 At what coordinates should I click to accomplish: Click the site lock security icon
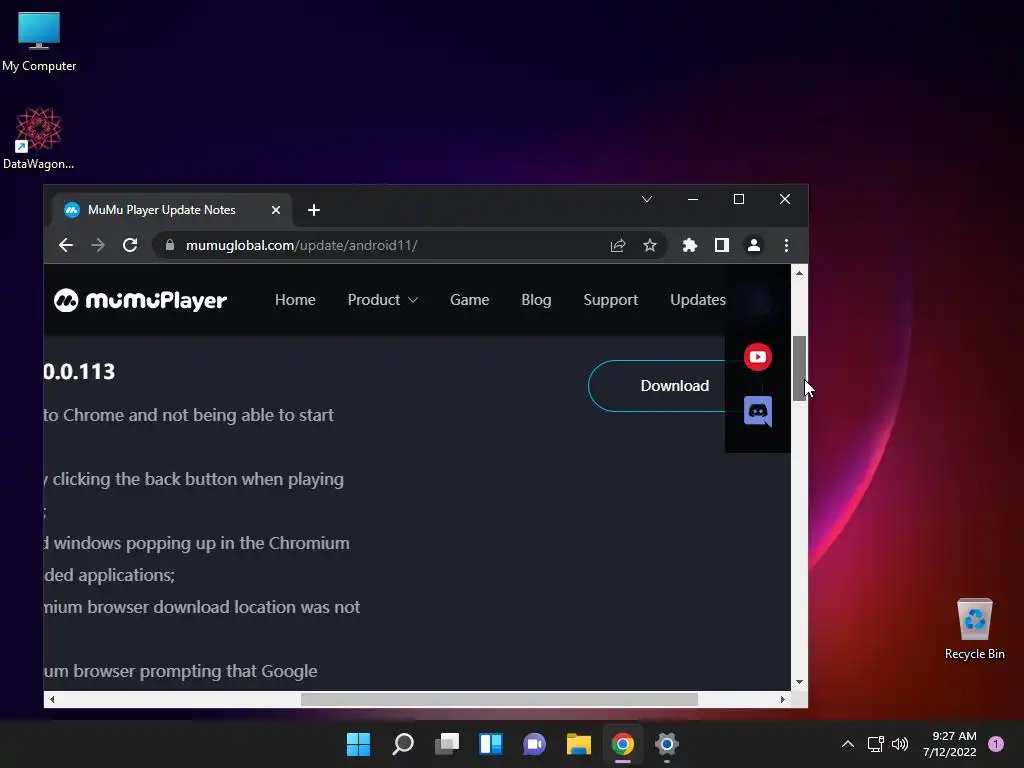(x=170, y=246)
